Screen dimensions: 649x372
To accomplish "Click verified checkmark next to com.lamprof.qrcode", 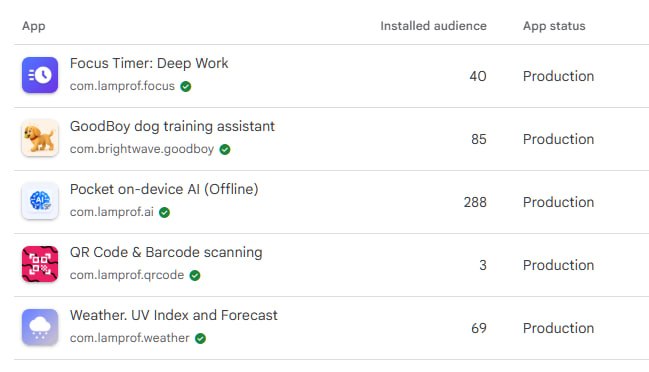I will [195, 275].
